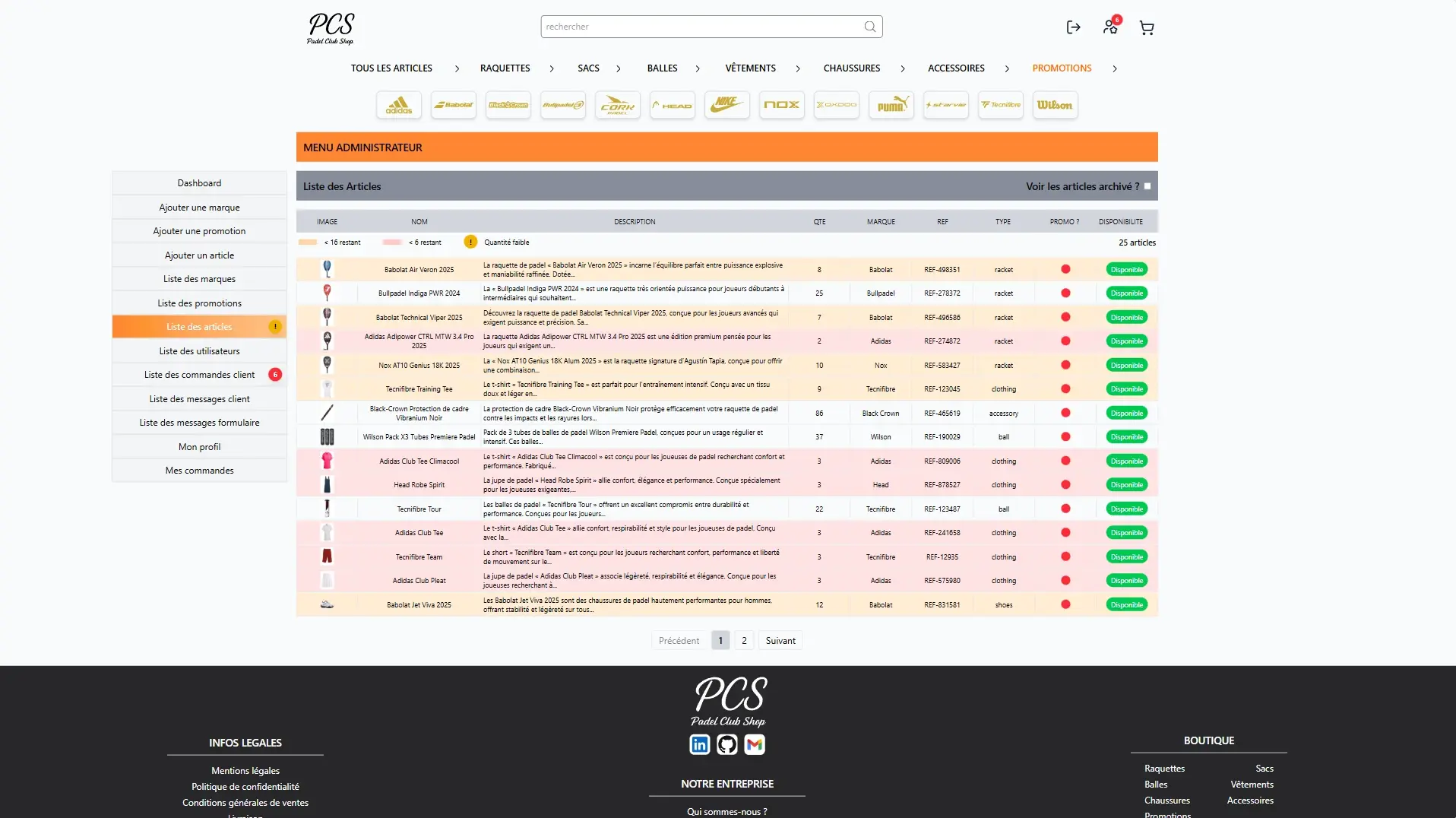This screenshot has width=1456, height=818.
Task: Click the warning badge on Liste des articles
Action: point(275,327)
